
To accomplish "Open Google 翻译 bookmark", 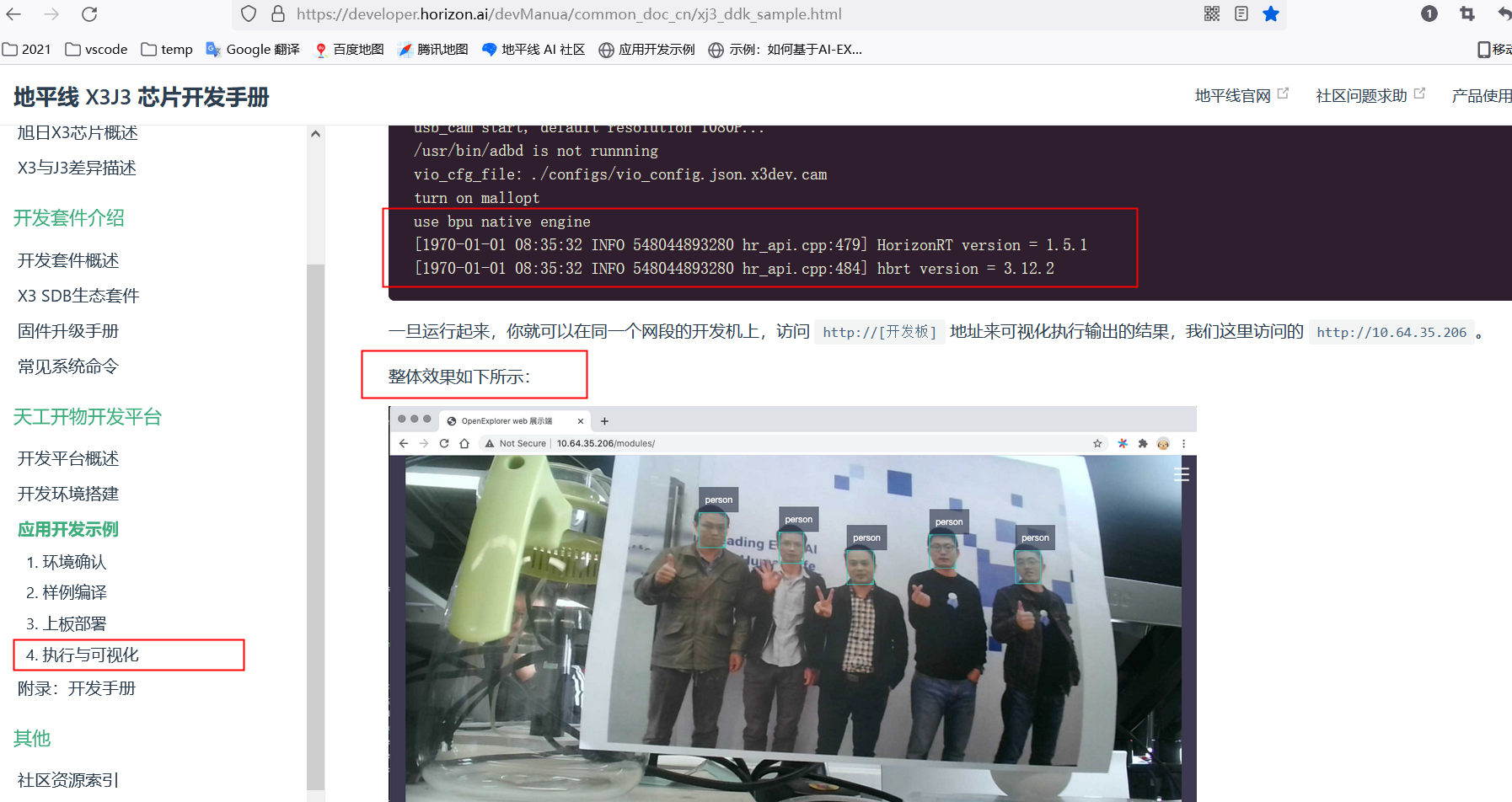I will click(x=253, y=50).
